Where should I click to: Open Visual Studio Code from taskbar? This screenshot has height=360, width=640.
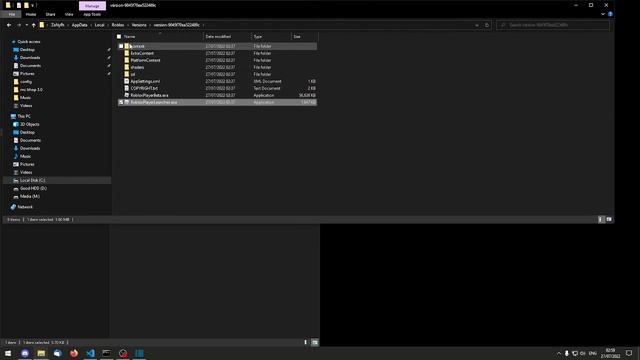(90, 353)
